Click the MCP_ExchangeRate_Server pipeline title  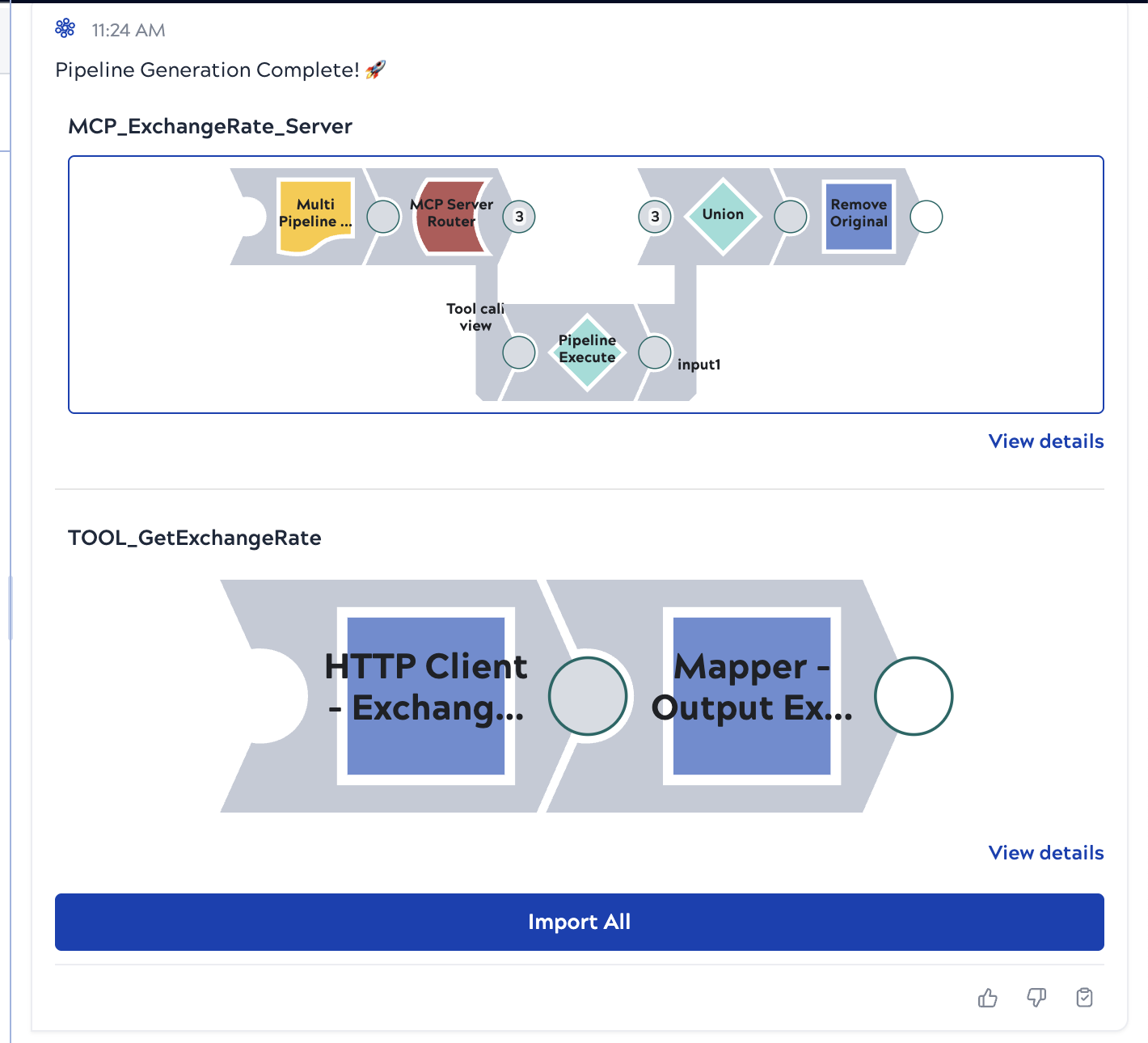pyautogui.click(x=210, y=126)
